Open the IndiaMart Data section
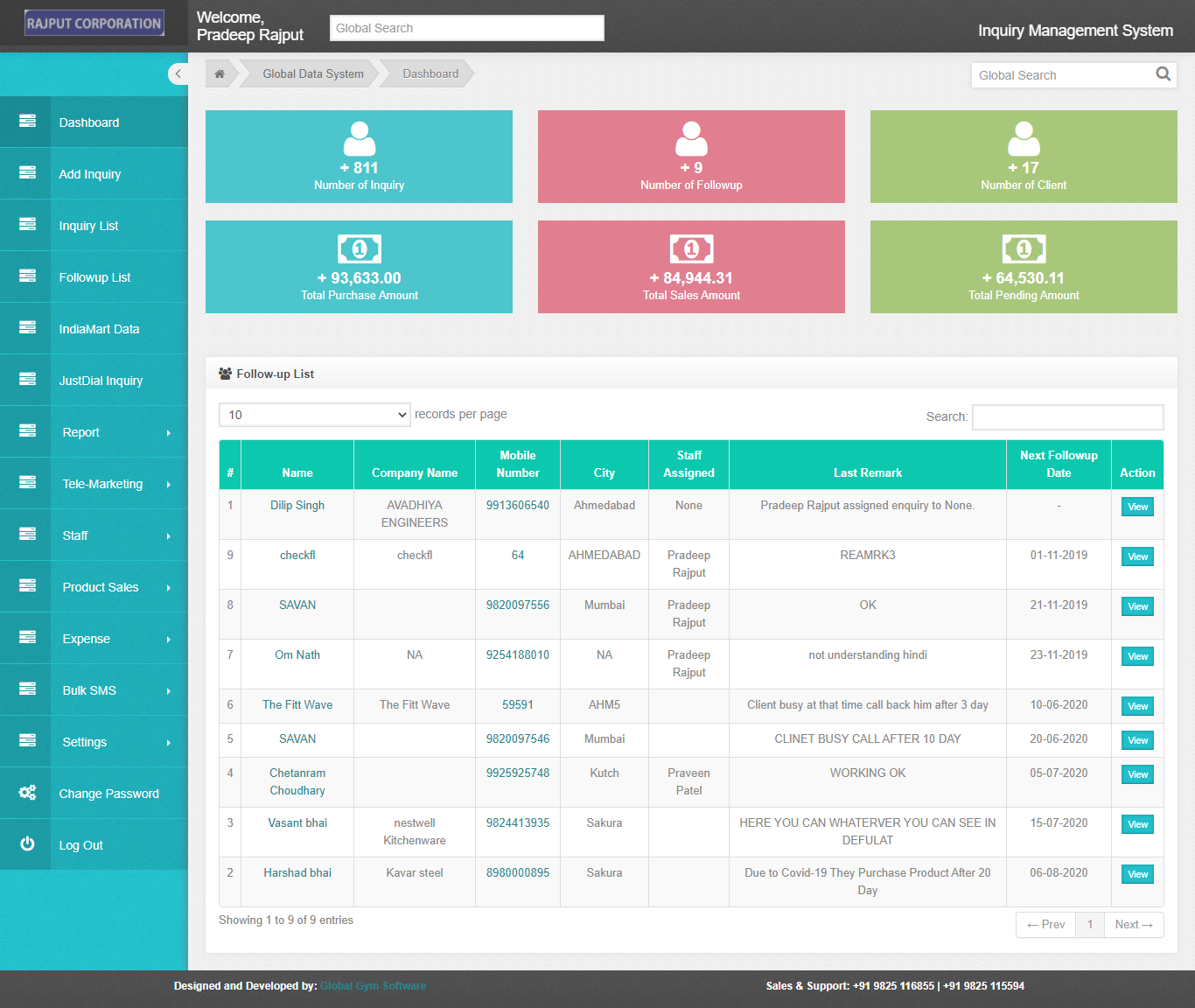1195x1008 pixels. (99, 328)
